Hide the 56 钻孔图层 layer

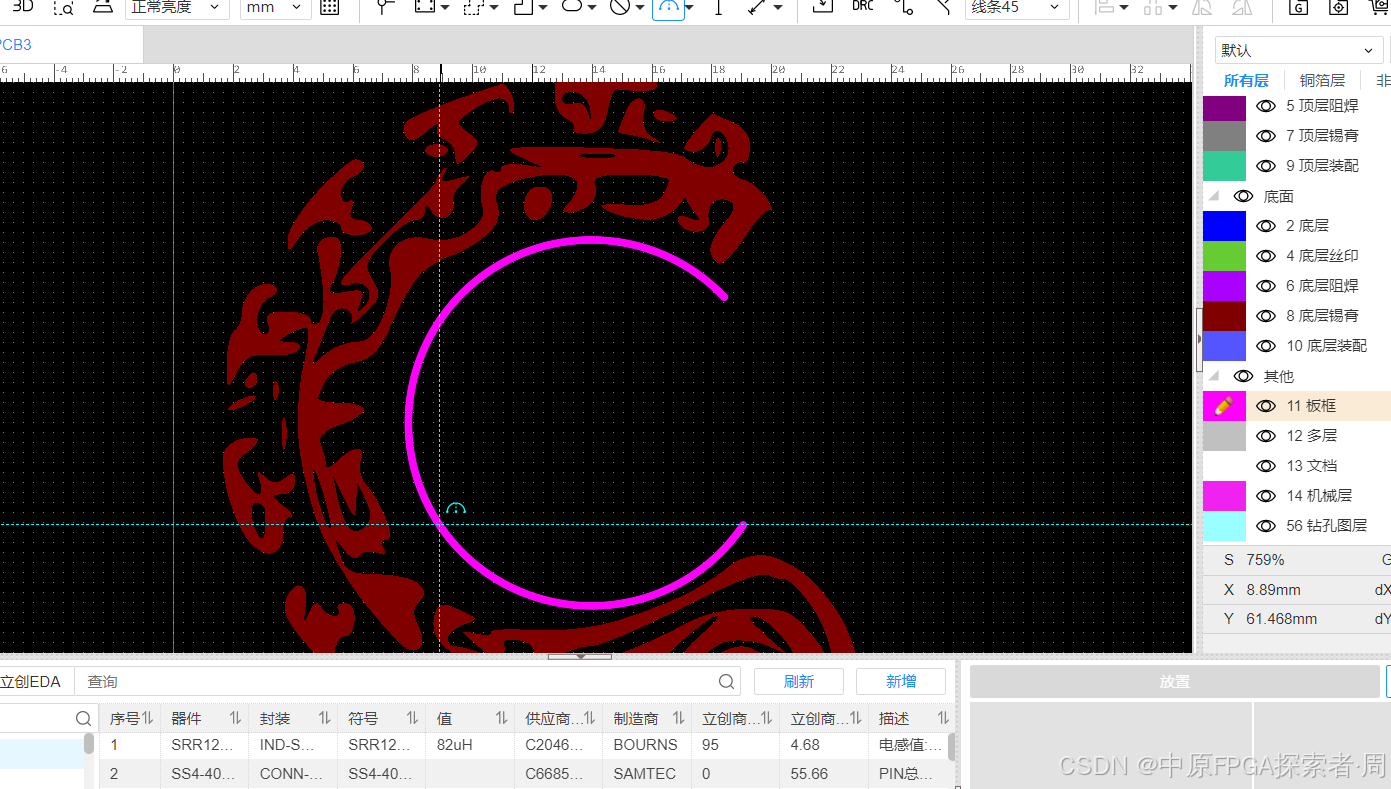tap(1266, 526)
